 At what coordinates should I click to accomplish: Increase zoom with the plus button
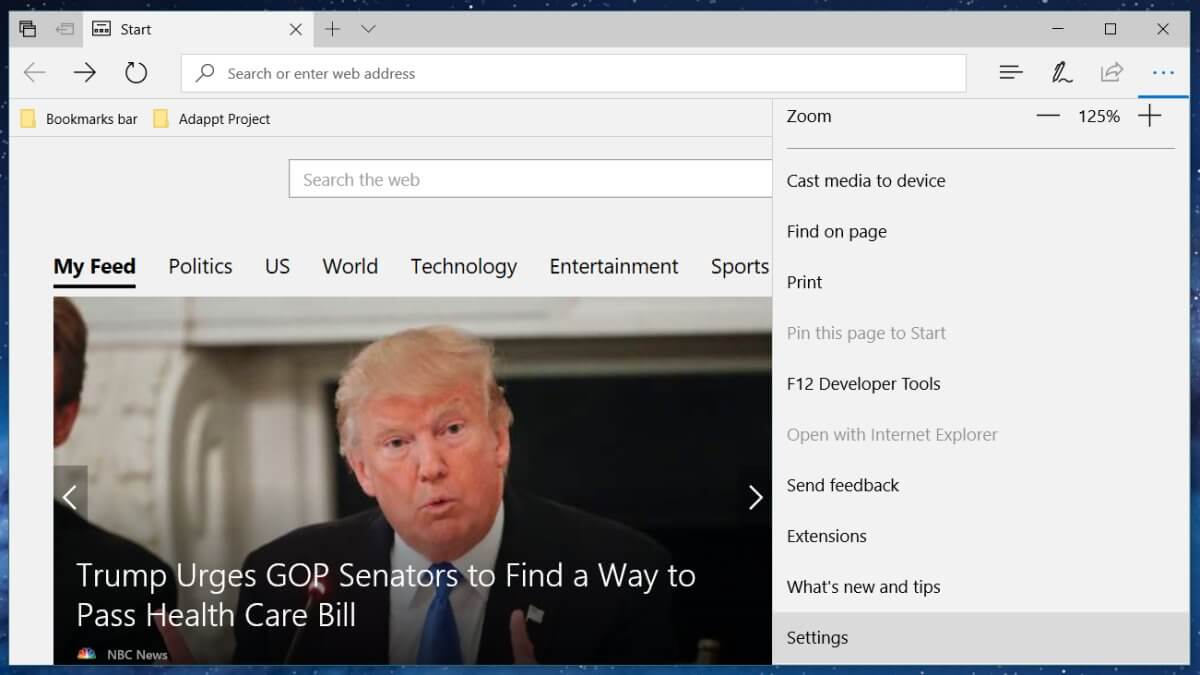(1150, 116)
